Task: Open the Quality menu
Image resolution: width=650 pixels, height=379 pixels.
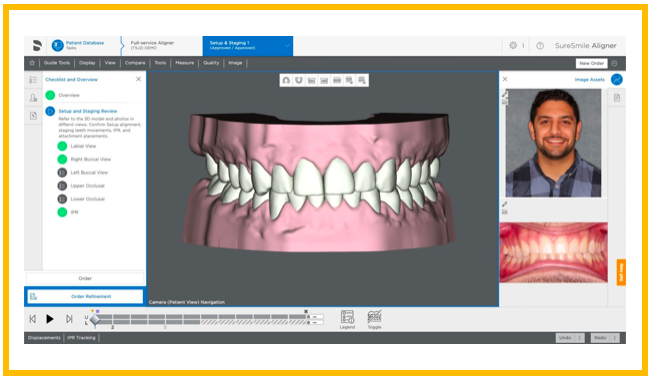Action: (x=211, y=63)
